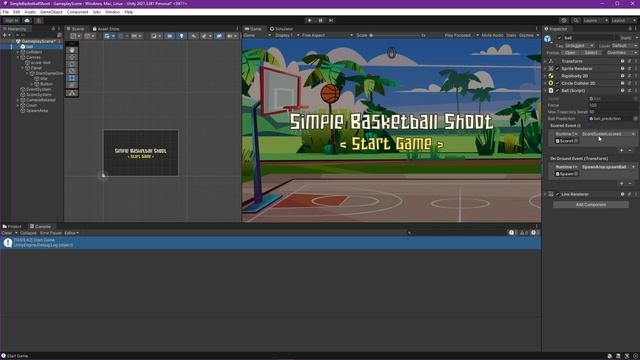Open scene camera settings icon
The width and height of the screenshot is (640, 360).
232,36
